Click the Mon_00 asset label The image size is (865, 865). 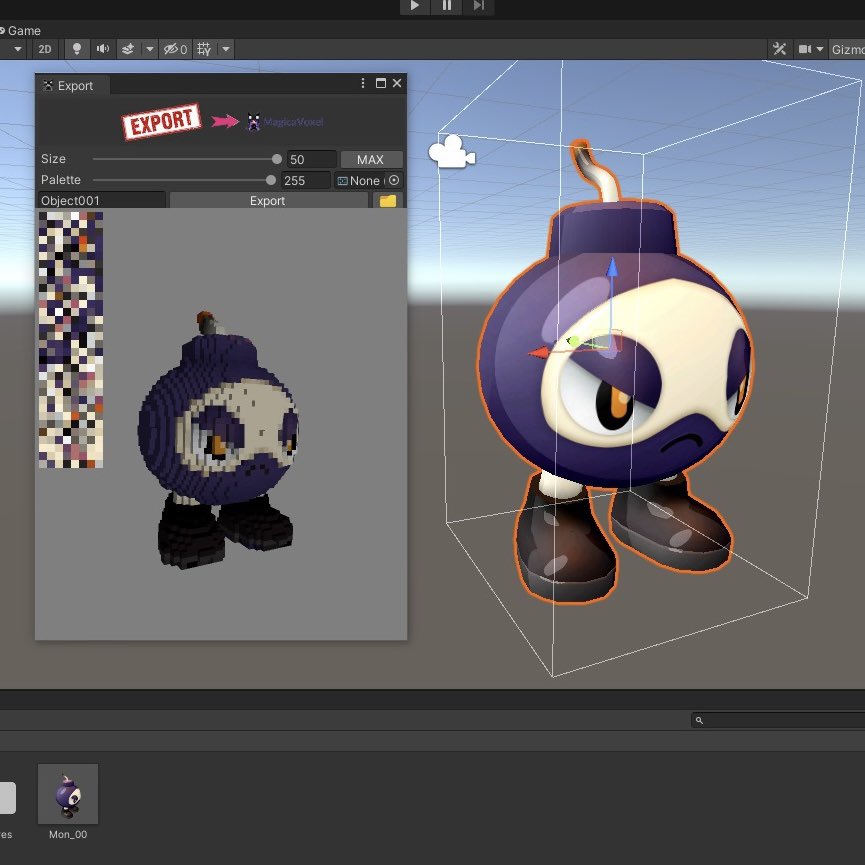click(x=68, y=834)
